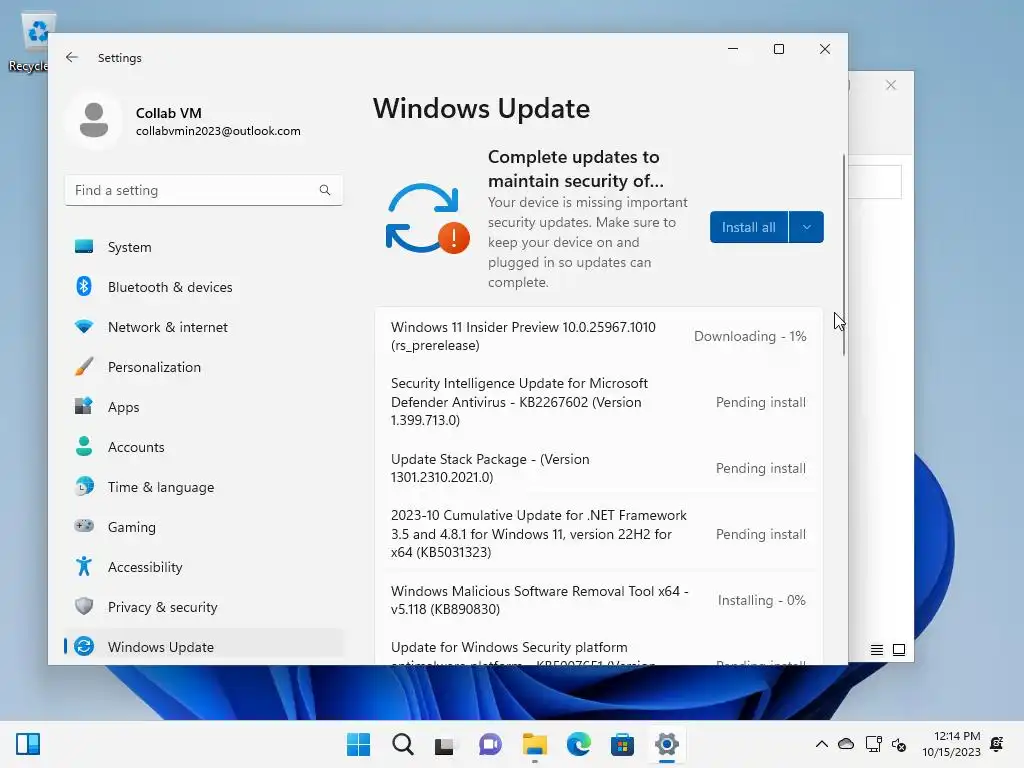Click the collabvmin2023@outlook.com email text
The image size is (1024, 768).
(x=218, y=131)
